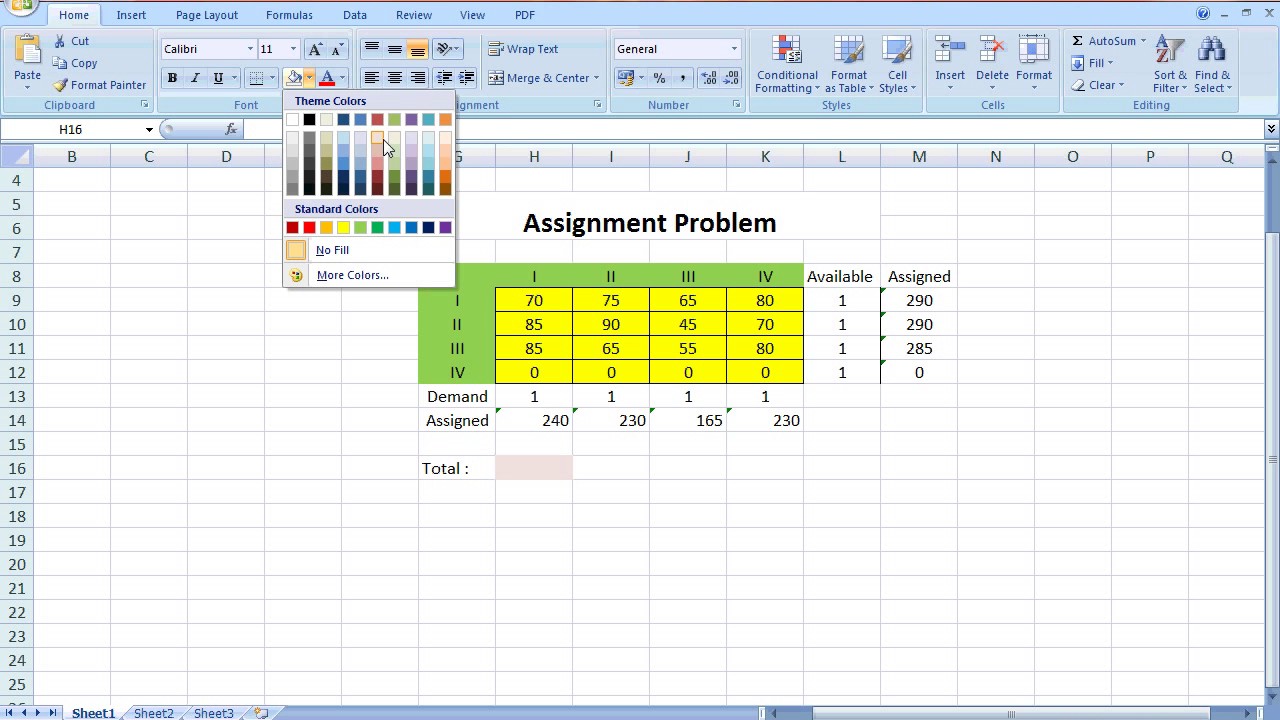Expand the Name Box dropdown arrow
The width and height of the screenshot is (1280, 720).
(x=149, y=129)
